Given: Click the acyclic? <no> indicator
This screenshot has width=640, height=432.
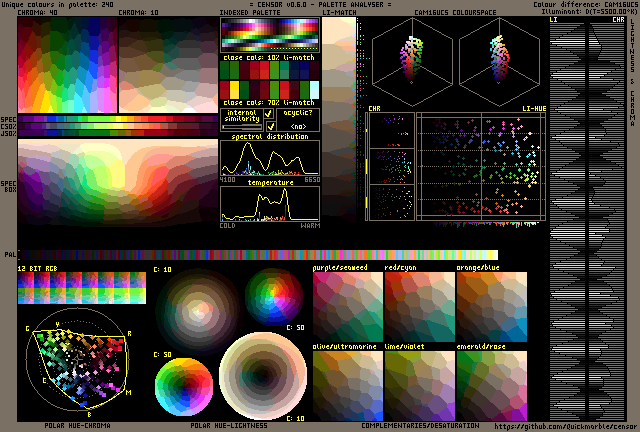Looking at the screenshot, I should [x=298, y=120].
